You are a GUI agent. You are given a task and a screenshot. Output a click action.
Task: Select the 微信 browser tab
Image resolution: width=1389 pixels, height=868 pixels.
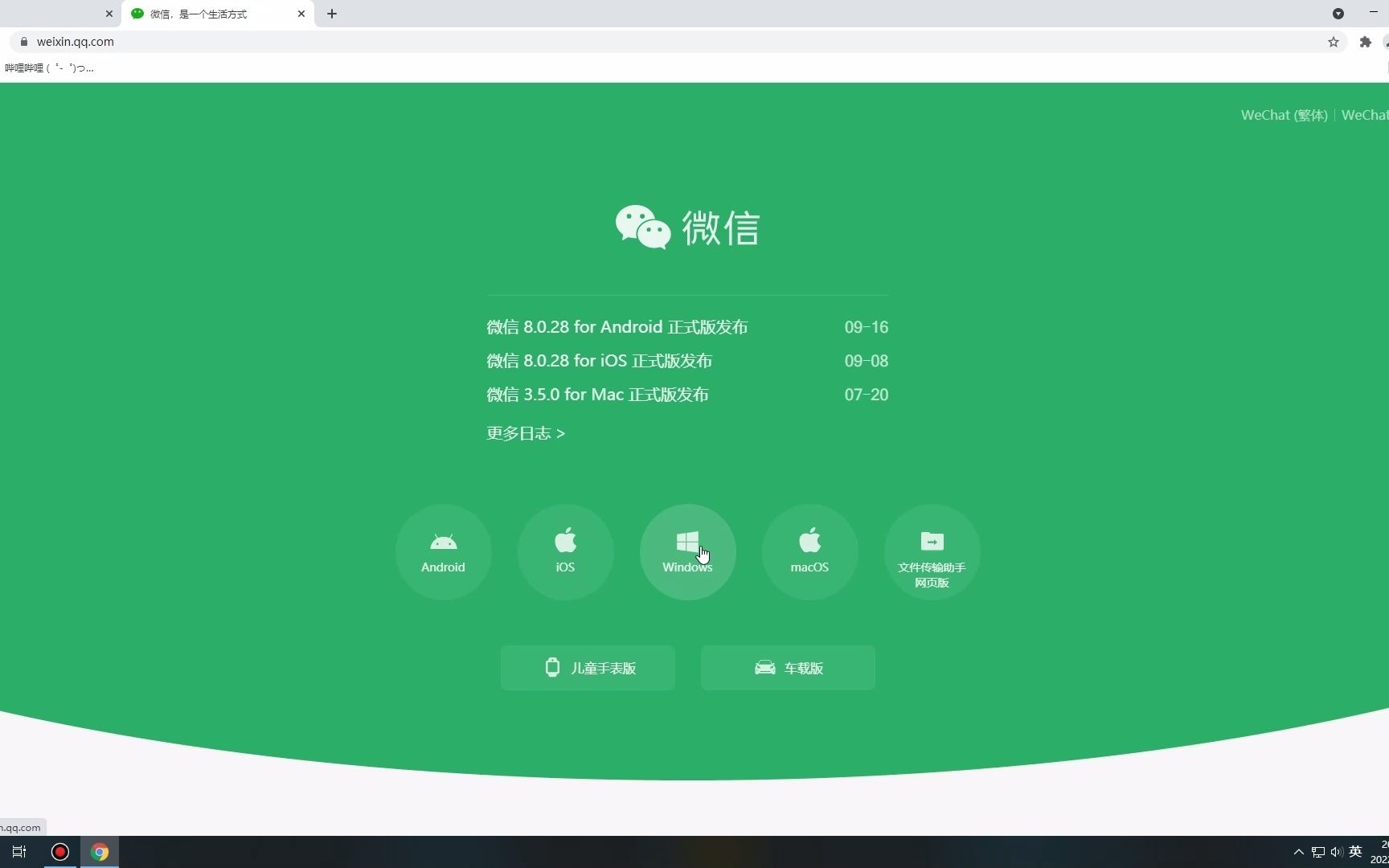pos(218,14)
